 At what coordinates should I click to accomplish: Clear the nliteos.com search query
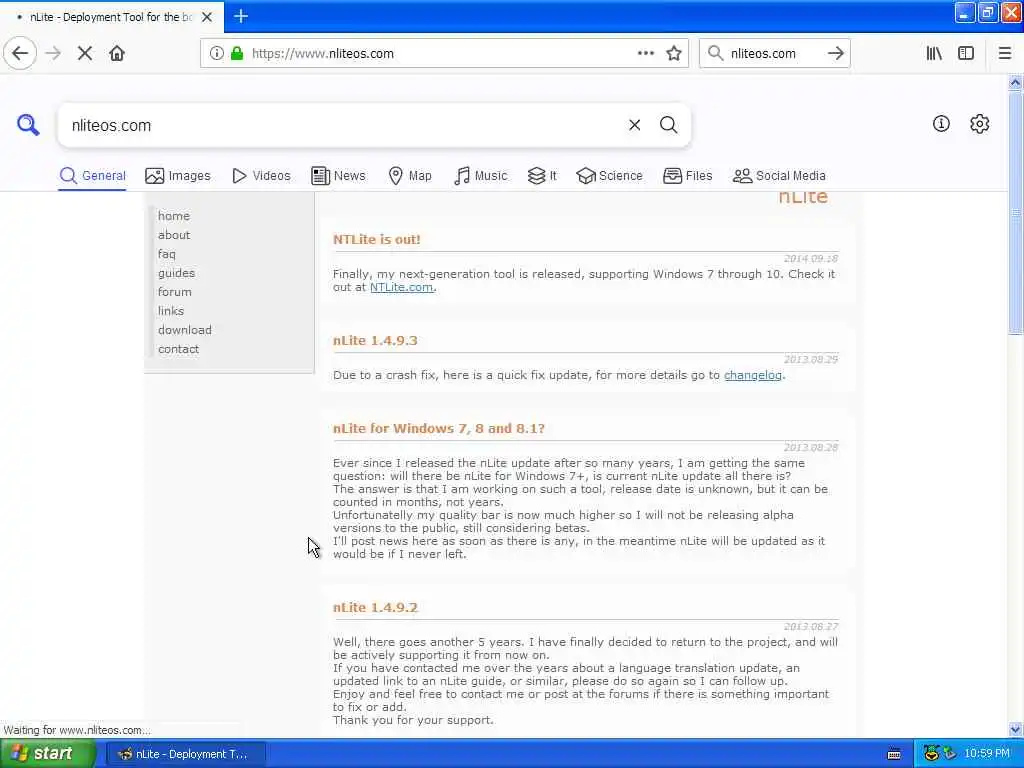[634, 125]
